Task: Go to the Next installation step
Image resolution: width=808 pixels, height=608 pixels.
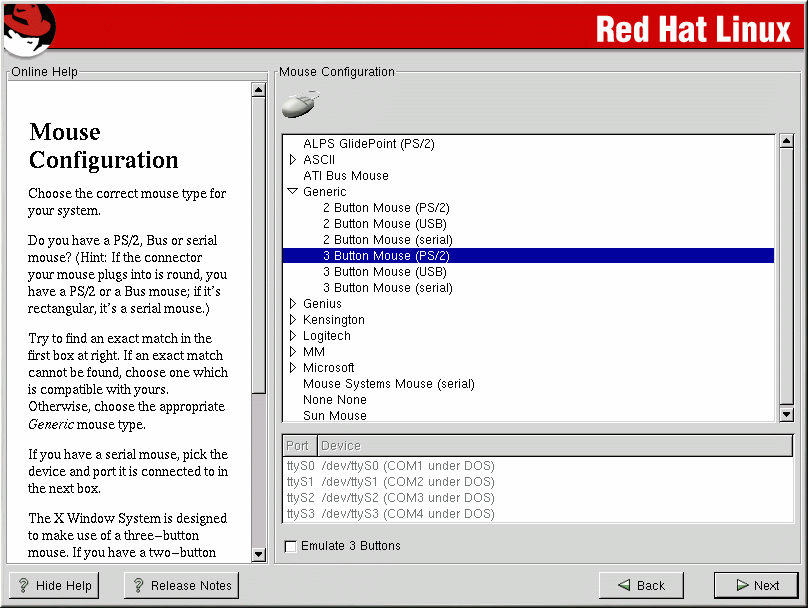Action: click(756, 586)
